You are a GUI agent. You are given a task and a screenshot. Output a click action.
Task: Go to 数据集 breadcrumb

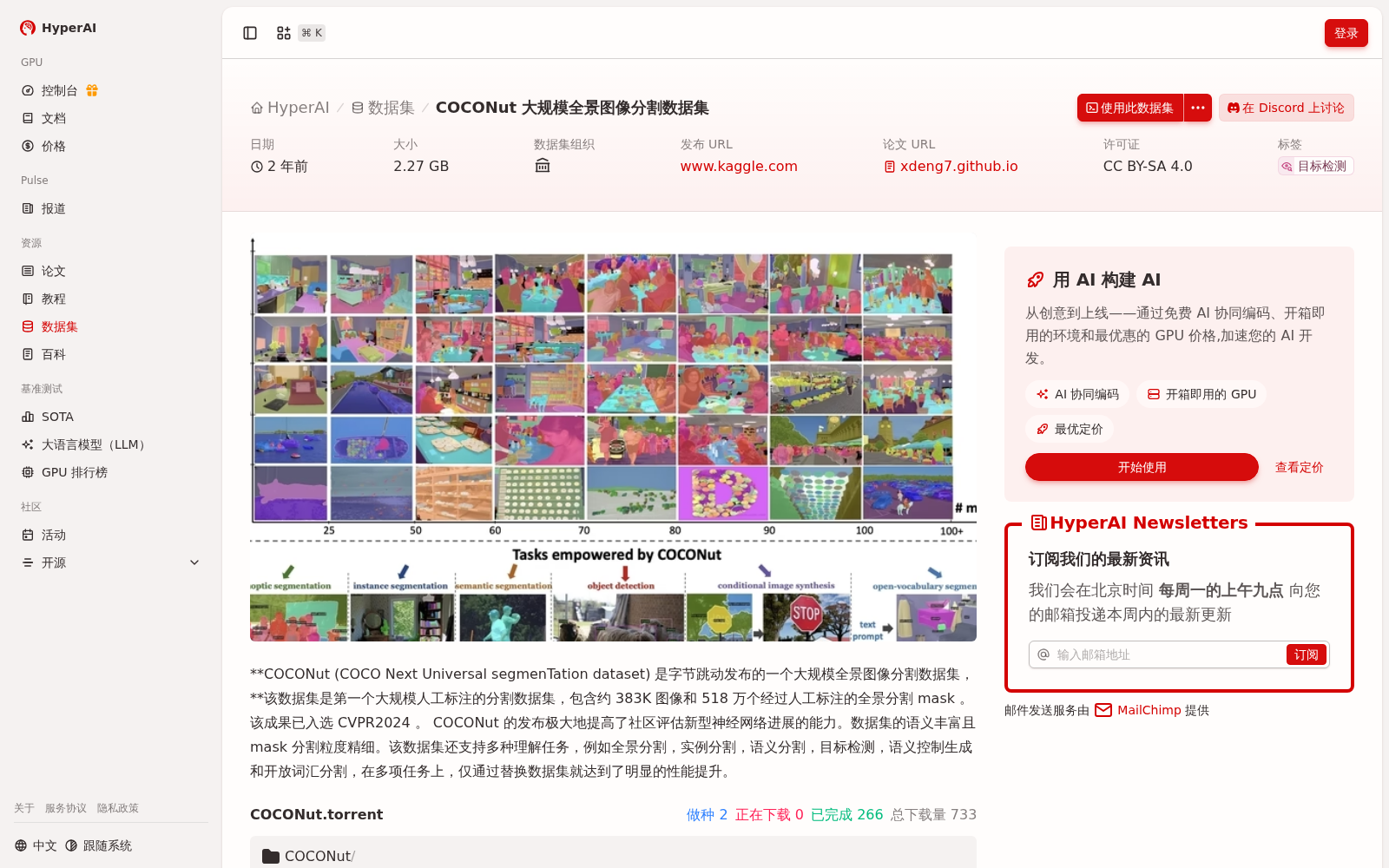[x=383, y=108]
